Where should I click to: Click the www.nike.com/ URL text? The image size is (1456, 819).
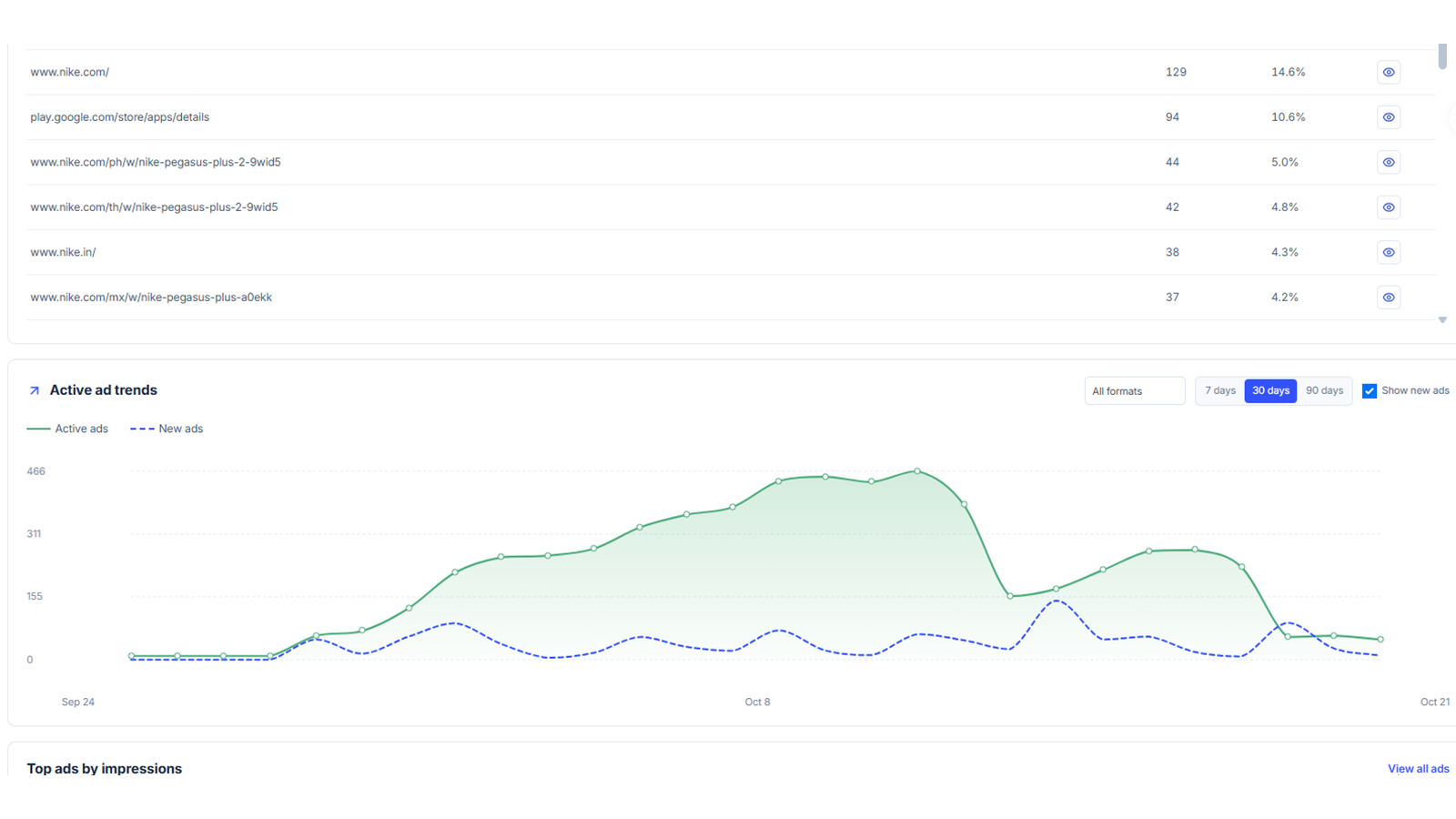click(69, 72)
